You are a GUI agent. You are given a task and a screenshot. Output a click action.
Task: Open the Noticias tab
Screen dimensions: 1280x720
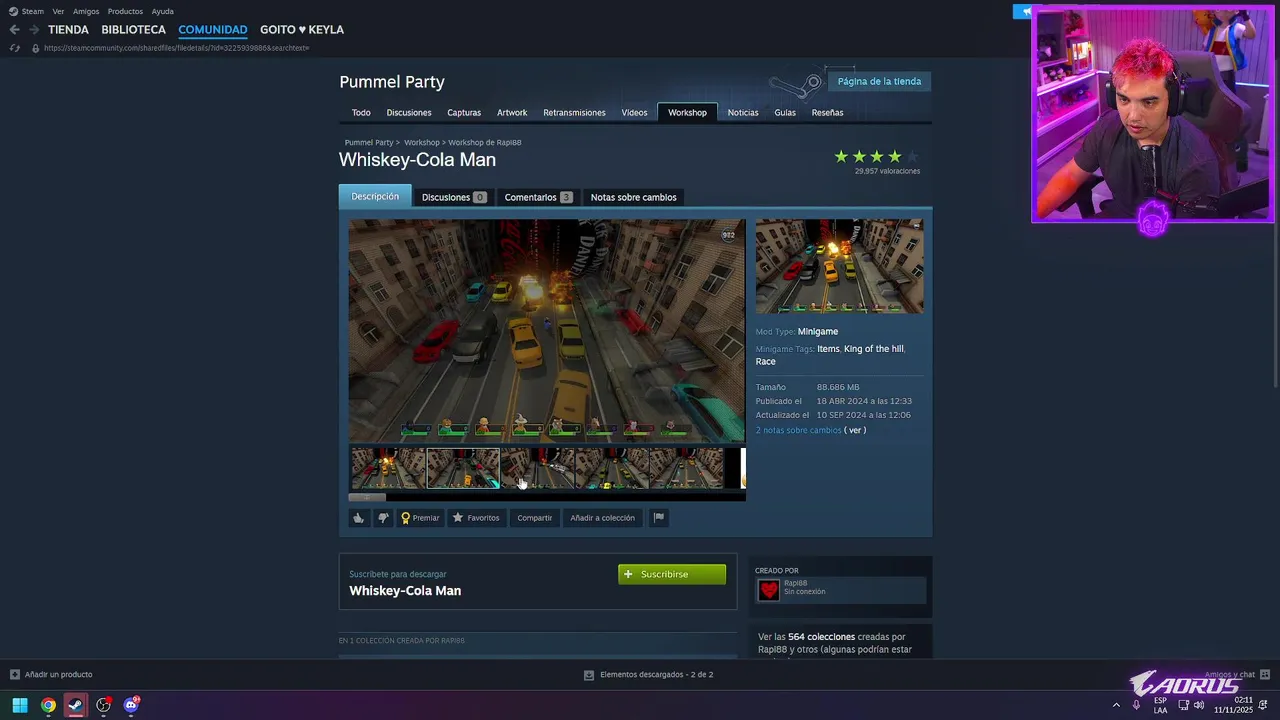coord(743,113)
